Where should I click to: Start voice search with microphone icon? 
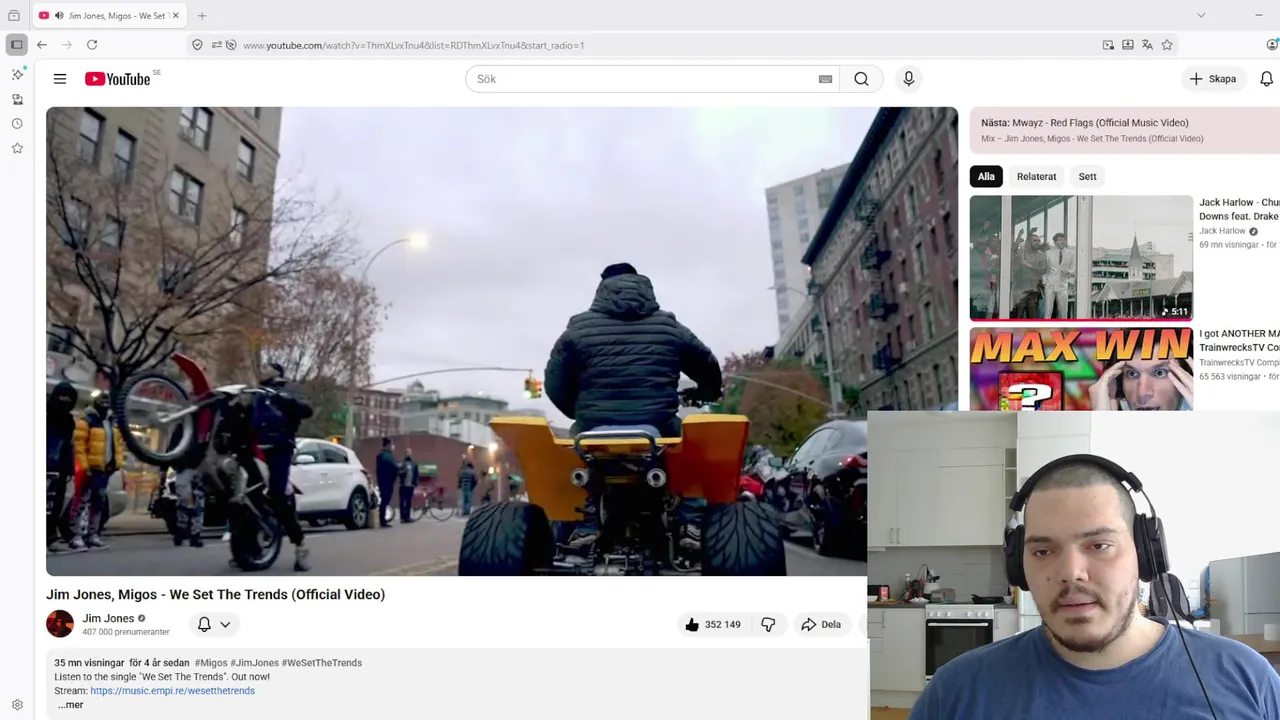[x=908, y=79]
